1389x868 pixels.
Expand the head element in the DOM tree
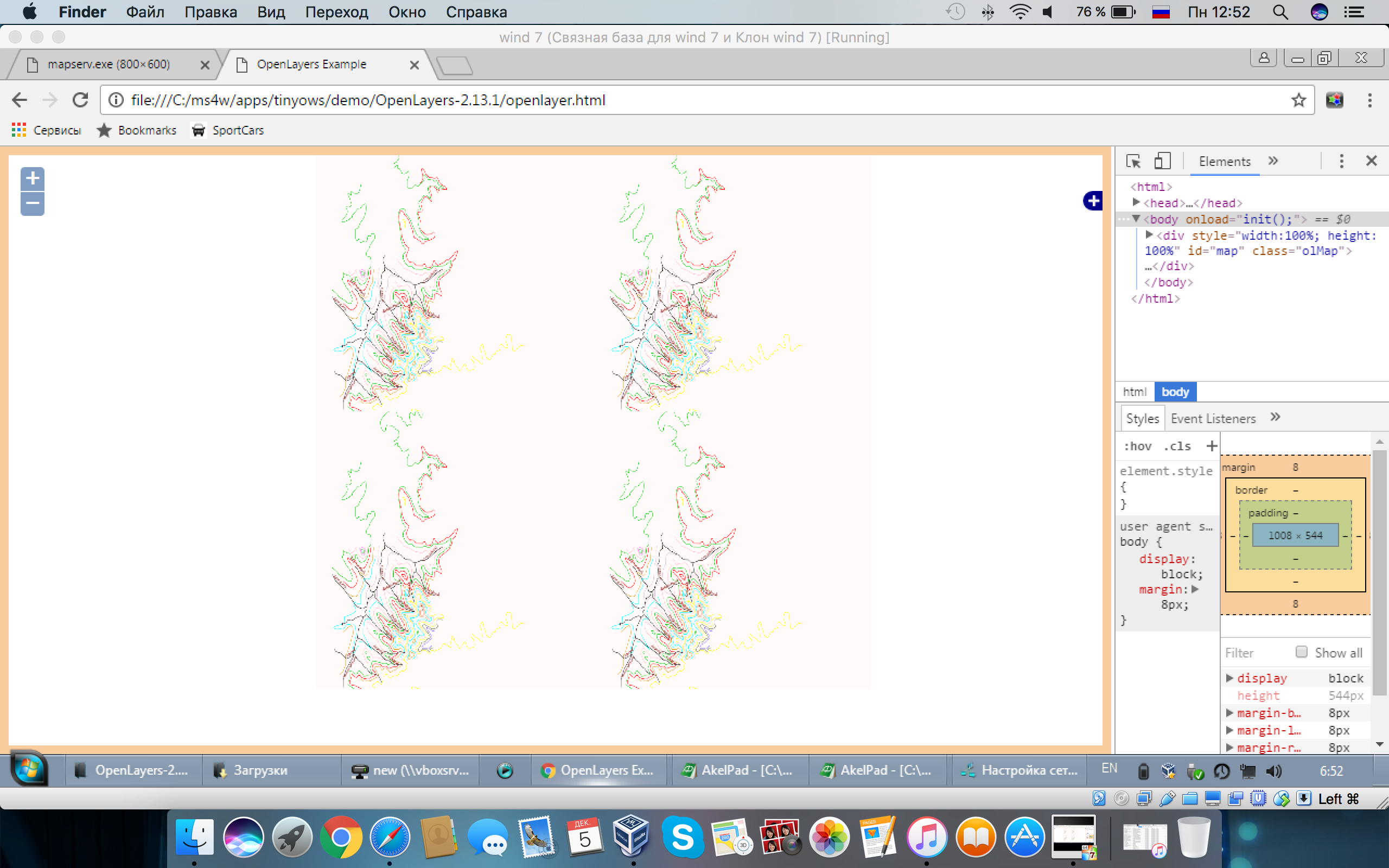click(1136, 202)
